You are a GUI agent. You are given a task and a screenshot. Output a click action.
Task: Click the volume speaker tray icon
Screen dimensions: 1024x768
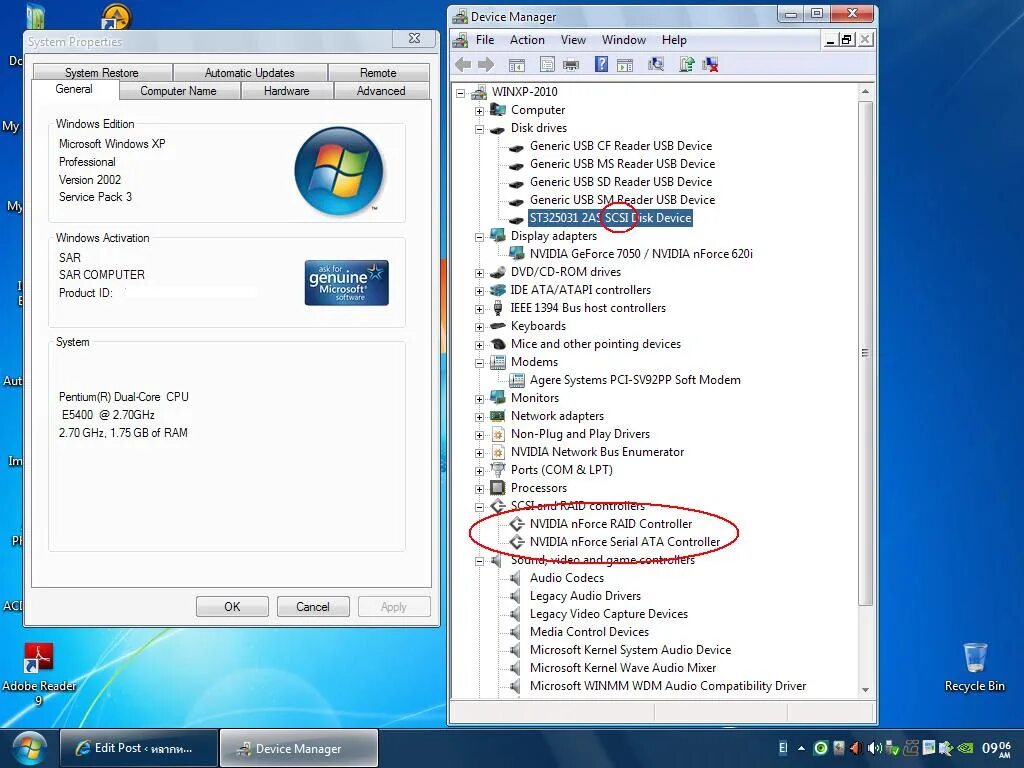[x=875, y=748]
